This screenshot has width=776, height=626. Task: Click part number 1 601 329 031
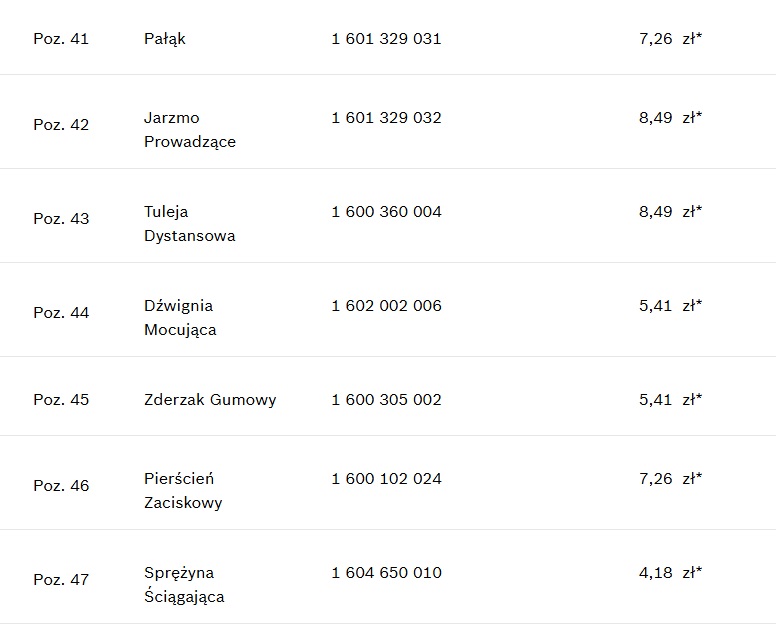point(386,39)
